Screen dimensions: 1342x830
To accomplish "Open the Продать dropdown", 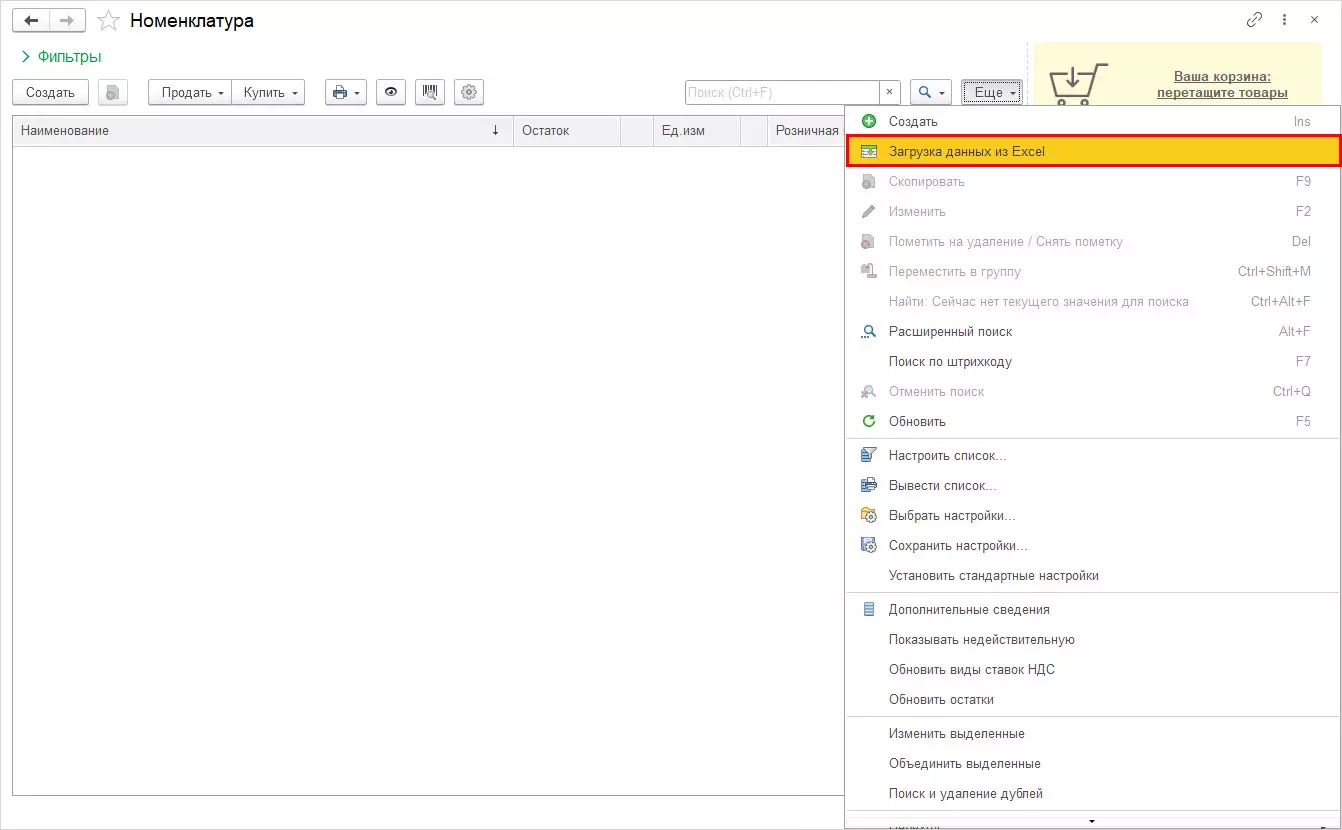I will [190, 92].
